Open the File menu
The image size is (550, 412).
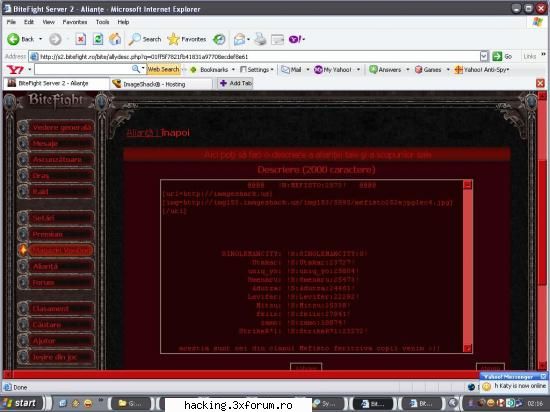point(11,22)
